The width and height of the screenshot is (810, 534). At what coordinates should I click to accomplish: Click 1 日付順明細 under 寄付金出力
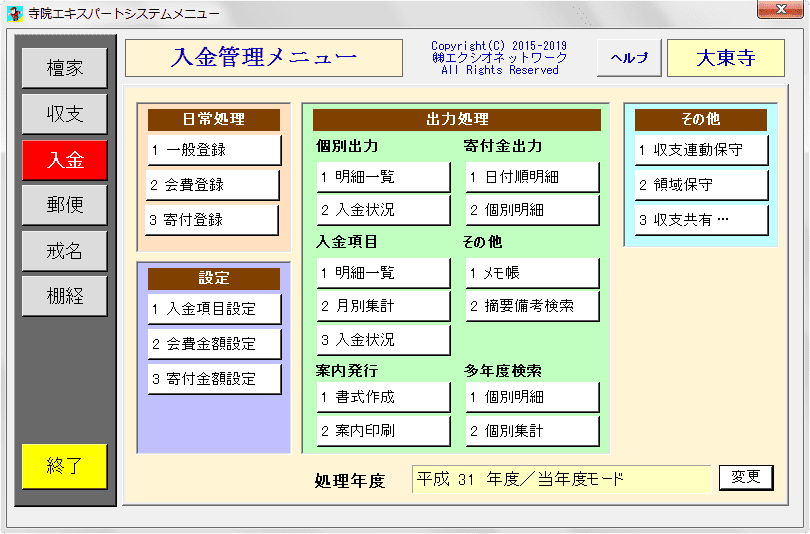click(x=533, y=177)
